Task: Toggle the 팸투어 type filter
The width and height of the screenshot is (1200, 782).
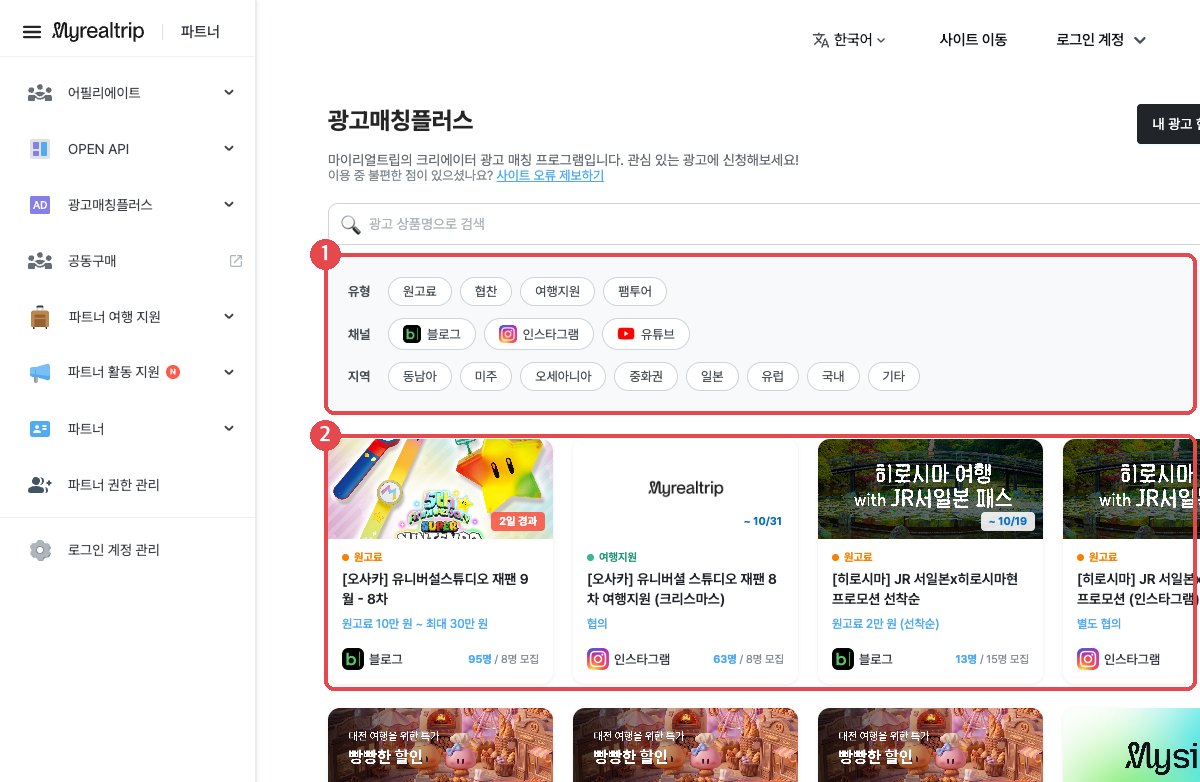Action: pos(635,291)
